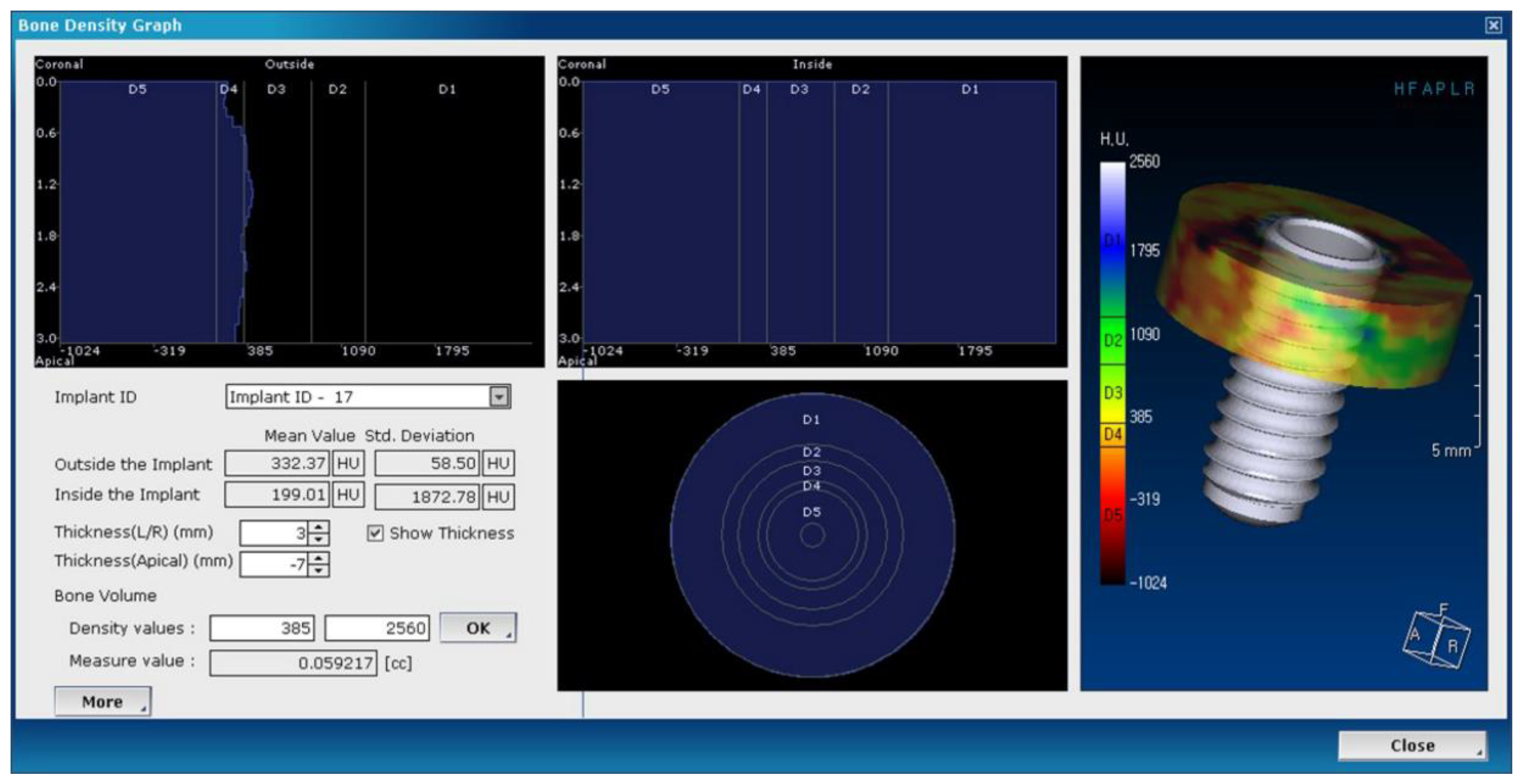Screen dimensions: 1520x784
Task: Click the upper density value field showing 2560
Action: pyautogui.click(x=377, y=628)
